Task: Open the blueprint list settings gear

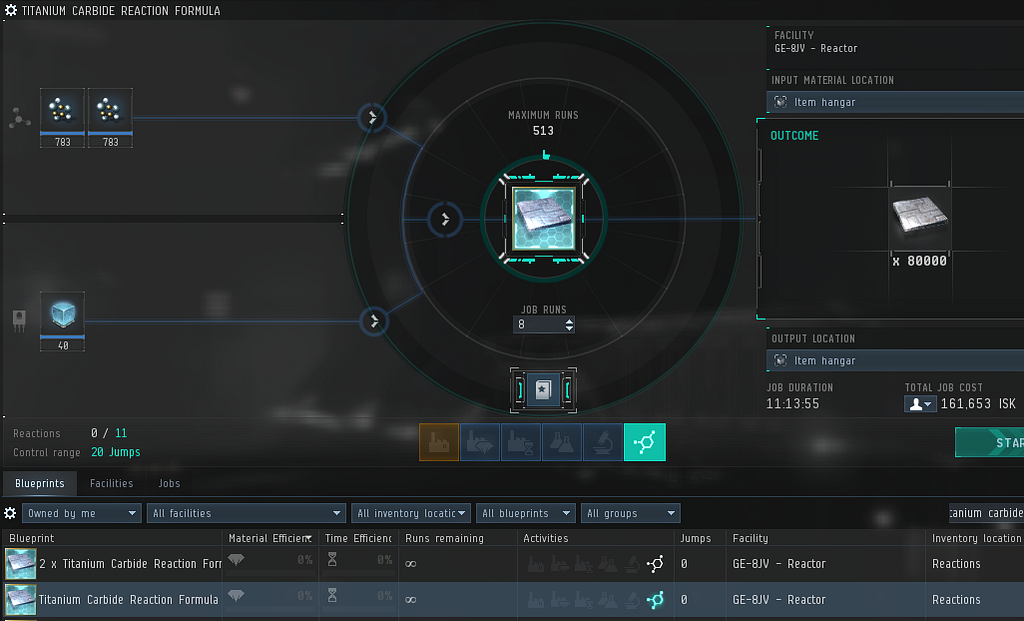Action: (x=10, y=513)
